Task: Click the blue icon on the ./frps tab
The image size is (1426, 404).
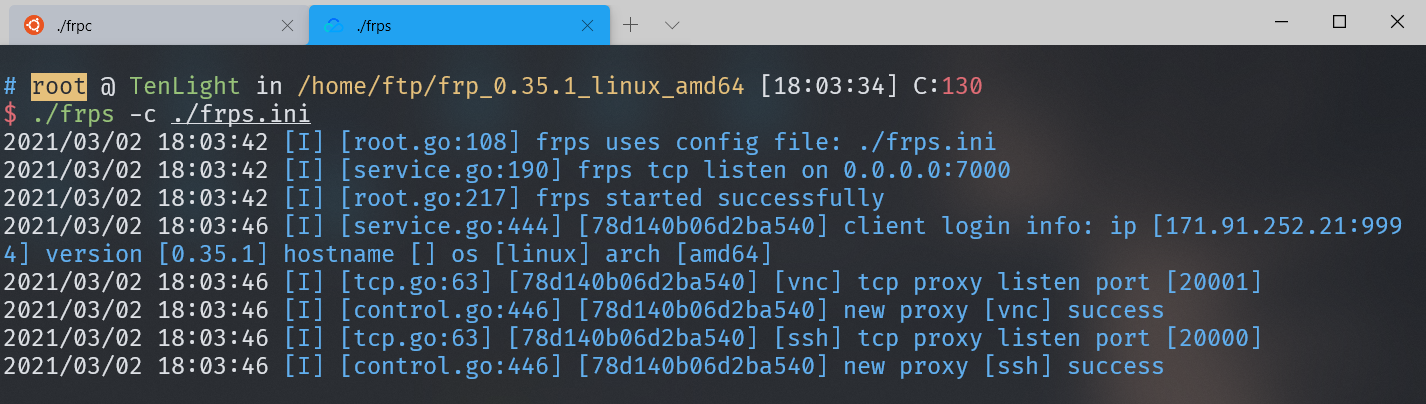Action: point(334,25)
